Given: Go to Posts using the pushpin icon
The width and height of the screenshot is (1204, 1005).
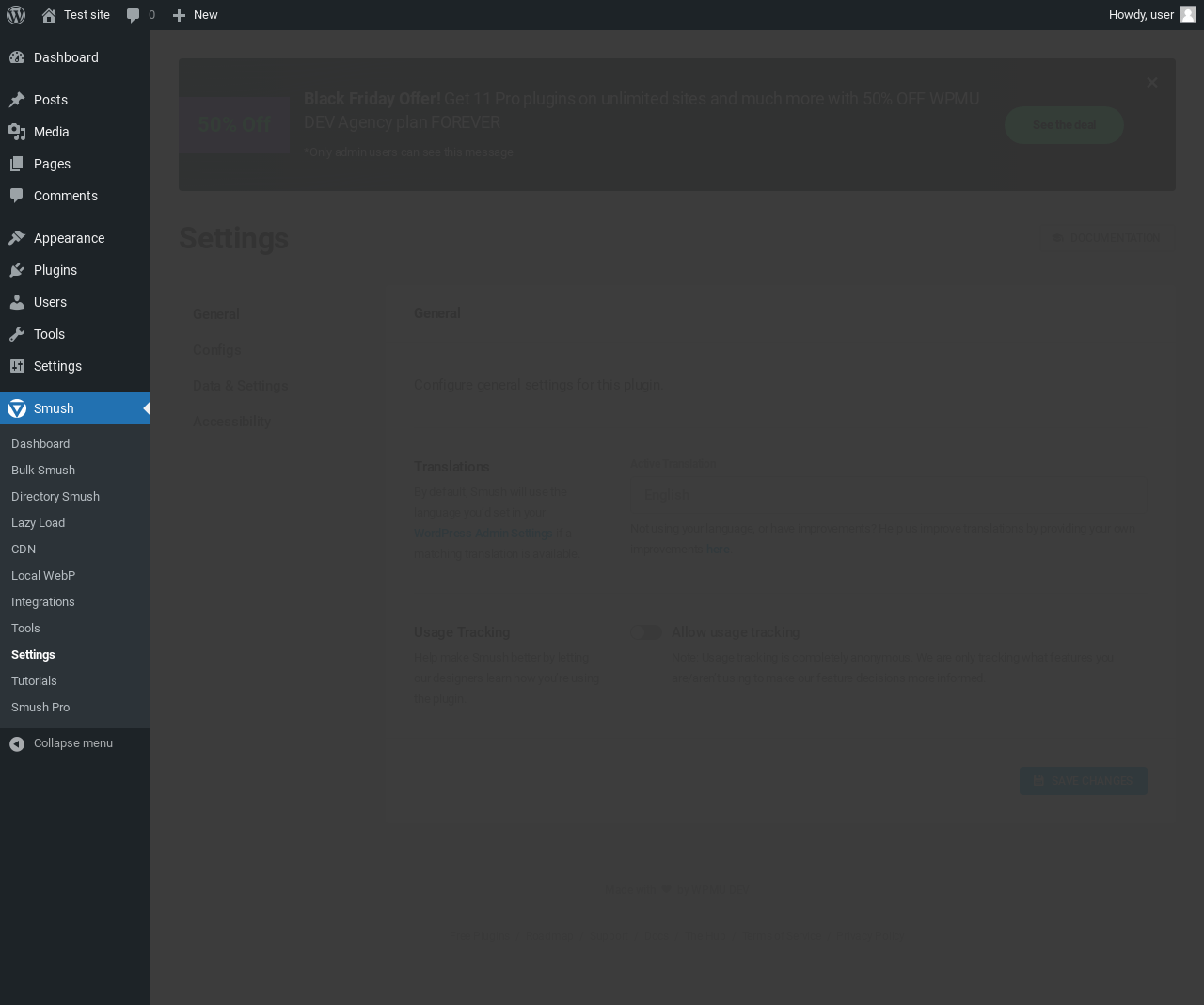Looking at the screenshot, I should pos(17,100).
